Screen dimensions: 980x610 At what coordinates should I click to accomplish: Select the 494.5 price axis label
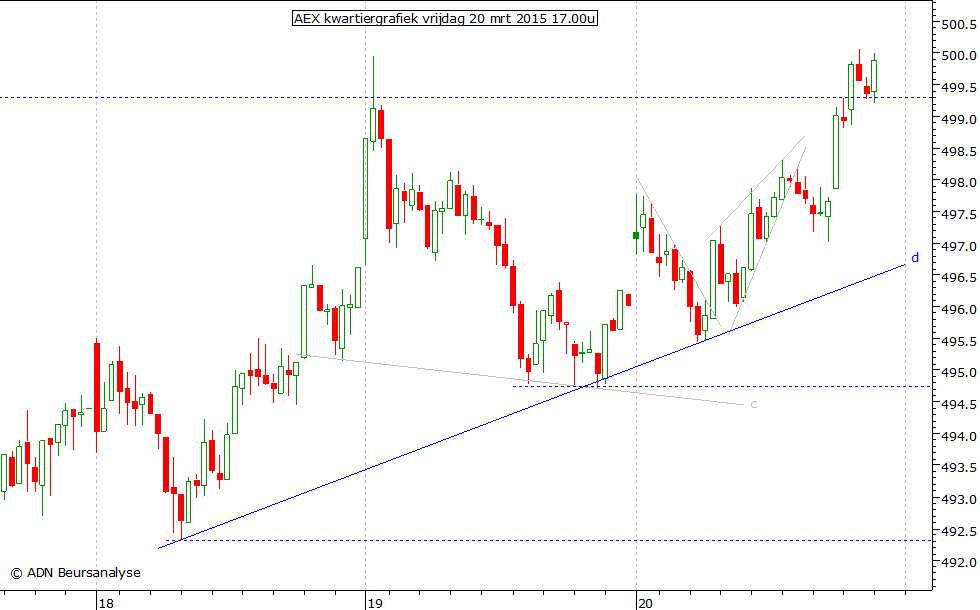coord(959,404)
